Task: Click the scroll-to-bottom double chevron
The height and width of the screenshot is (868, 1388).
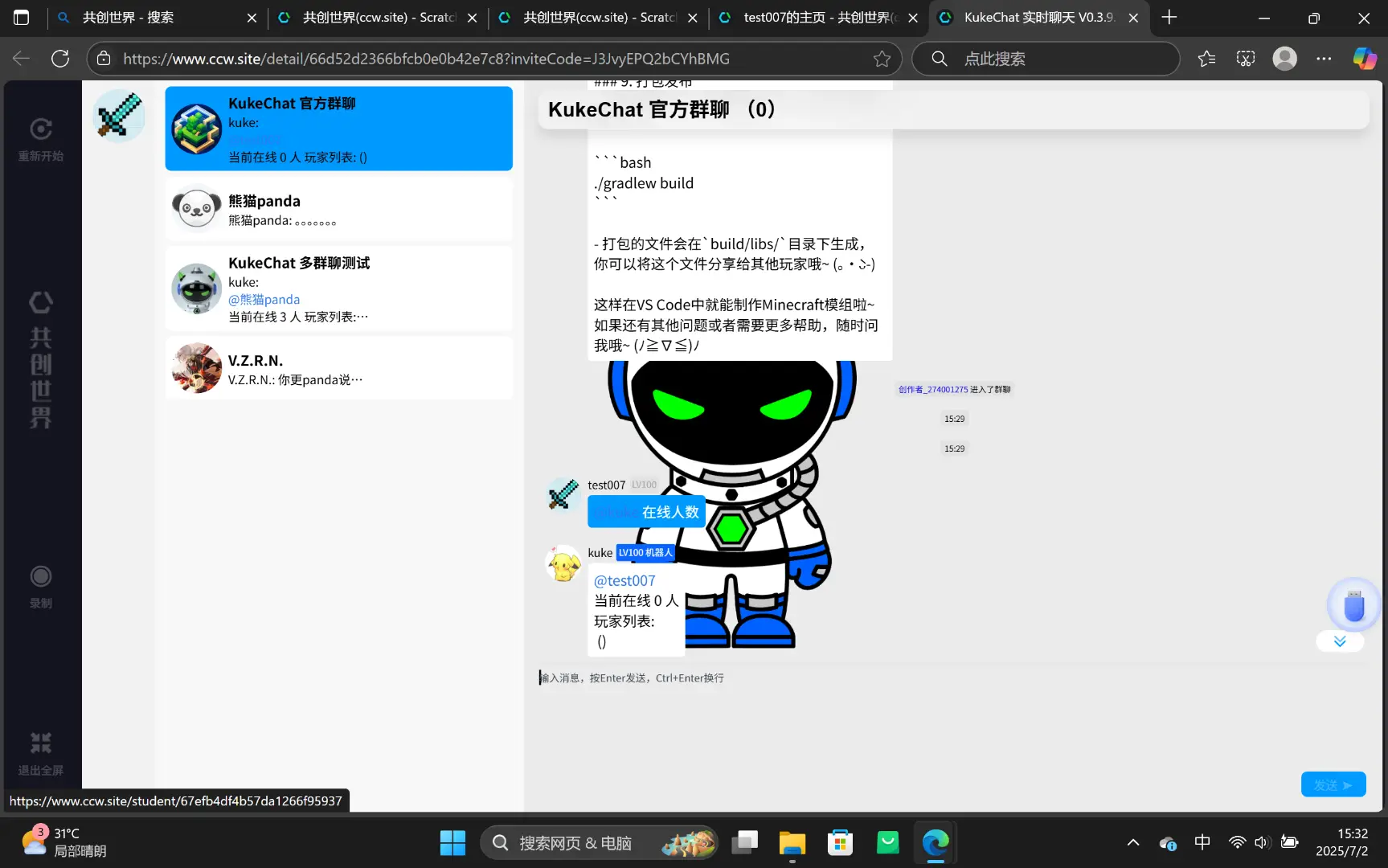Action: [1340, 641]
